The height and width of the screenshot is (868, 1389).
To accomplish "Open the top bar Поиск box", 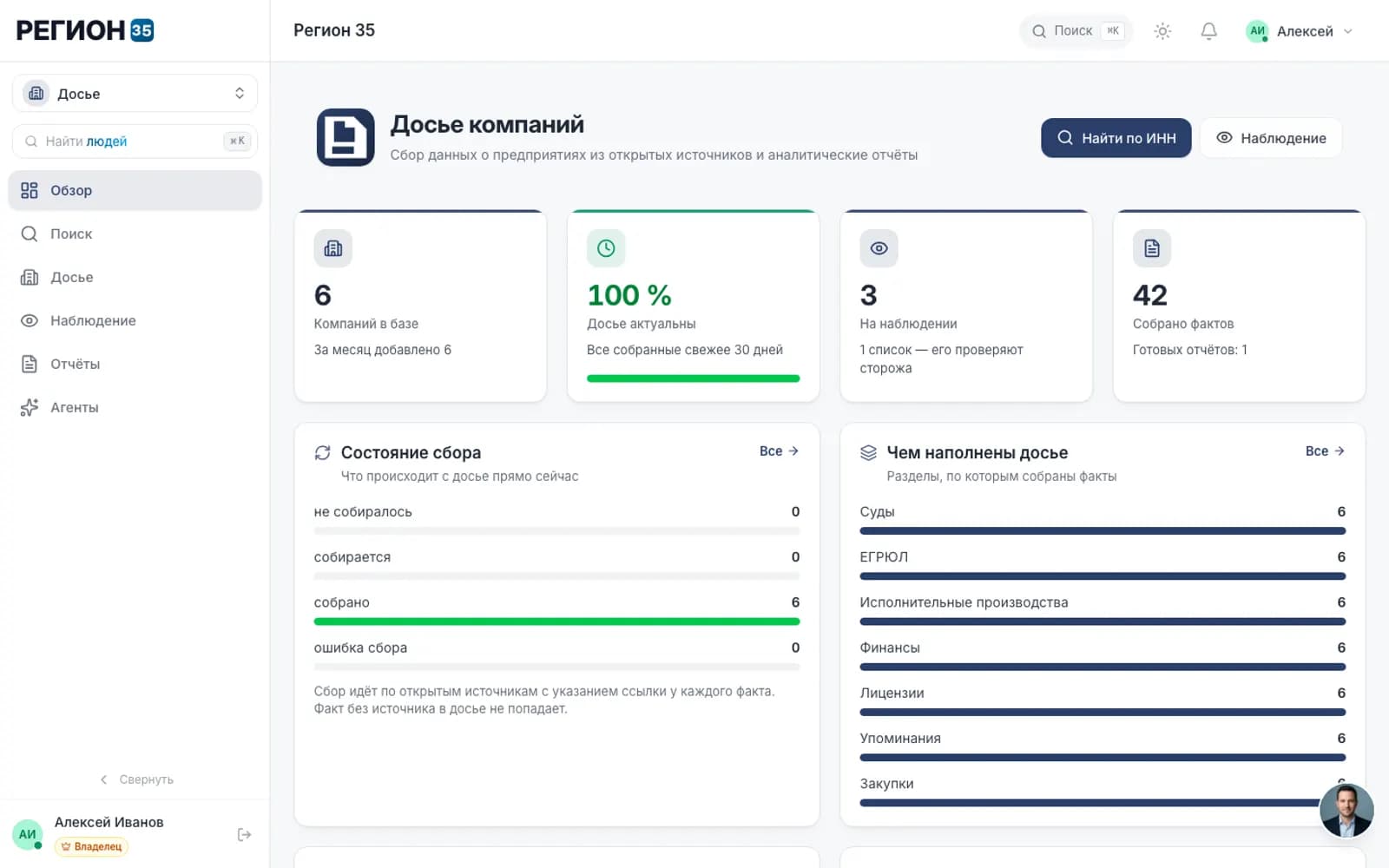I will click(1076, 31).
